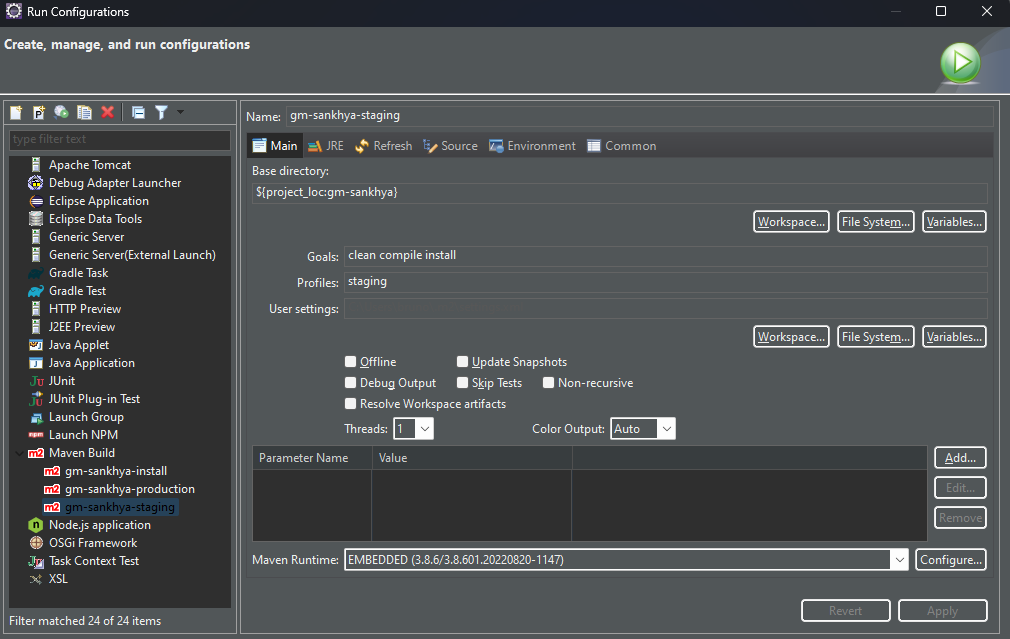Image resolution: width=1010 pixels, height=639 pixels.
Task: Click the Goals input field
Action: (x=665, y=256)
